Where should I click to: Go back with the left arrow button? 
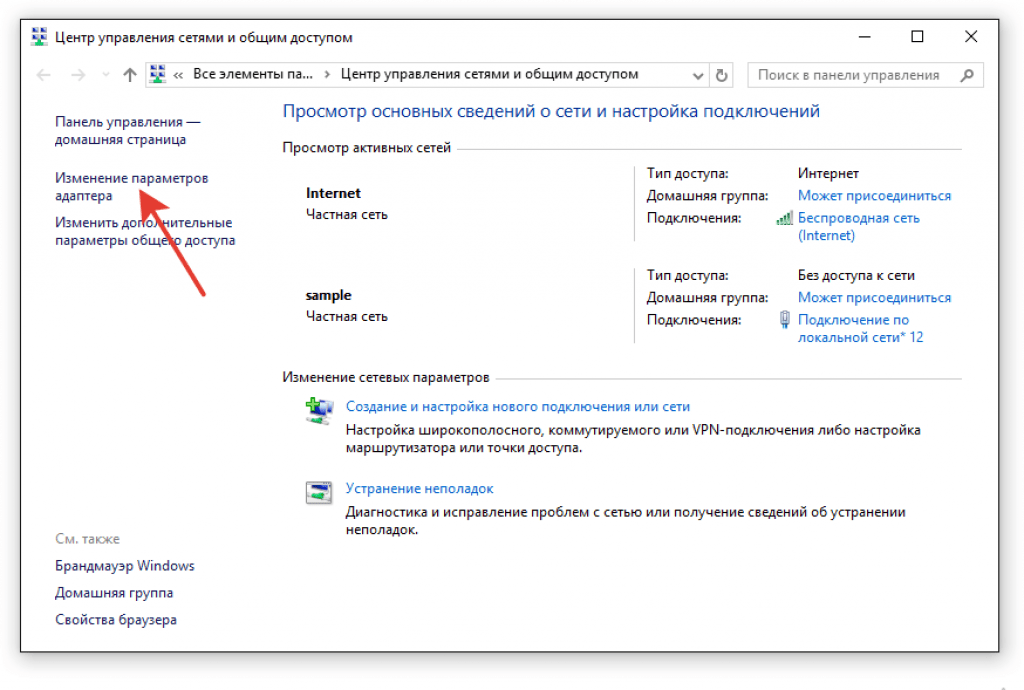pos(43,75)
